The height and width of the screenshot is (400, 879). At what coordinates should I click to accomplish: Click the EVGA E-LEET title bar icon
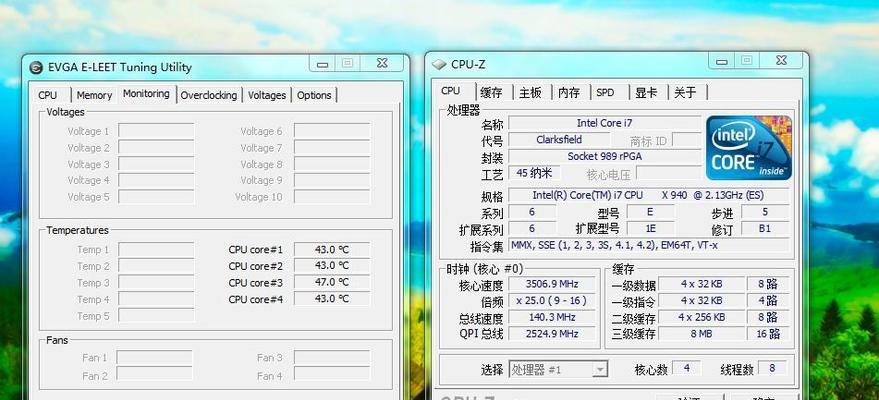point(36,68)
